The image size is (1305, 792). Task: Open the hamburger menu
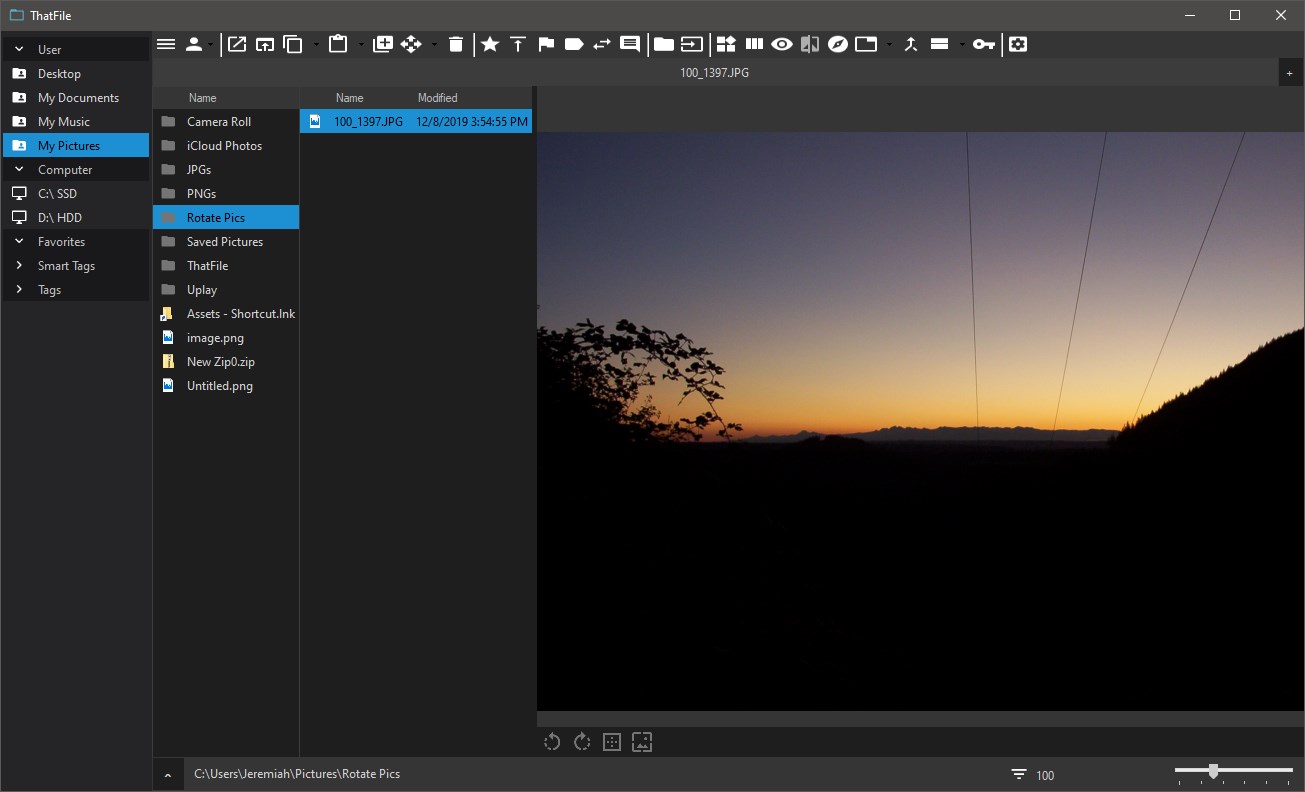point(166,44)
